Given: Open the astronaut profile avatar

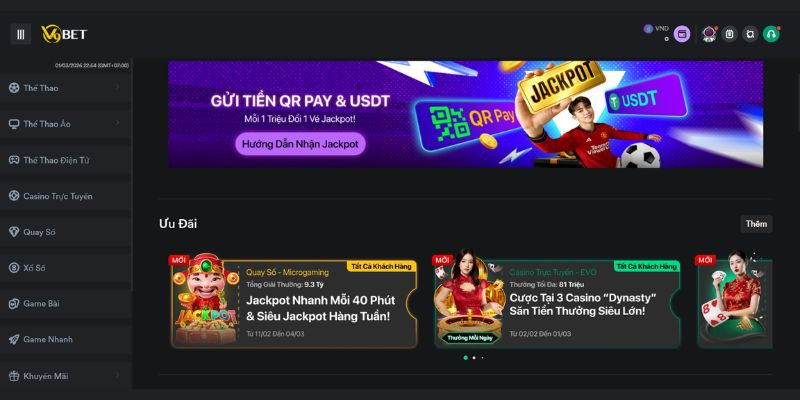Looking at the screenshot, I should pos(709,34).
